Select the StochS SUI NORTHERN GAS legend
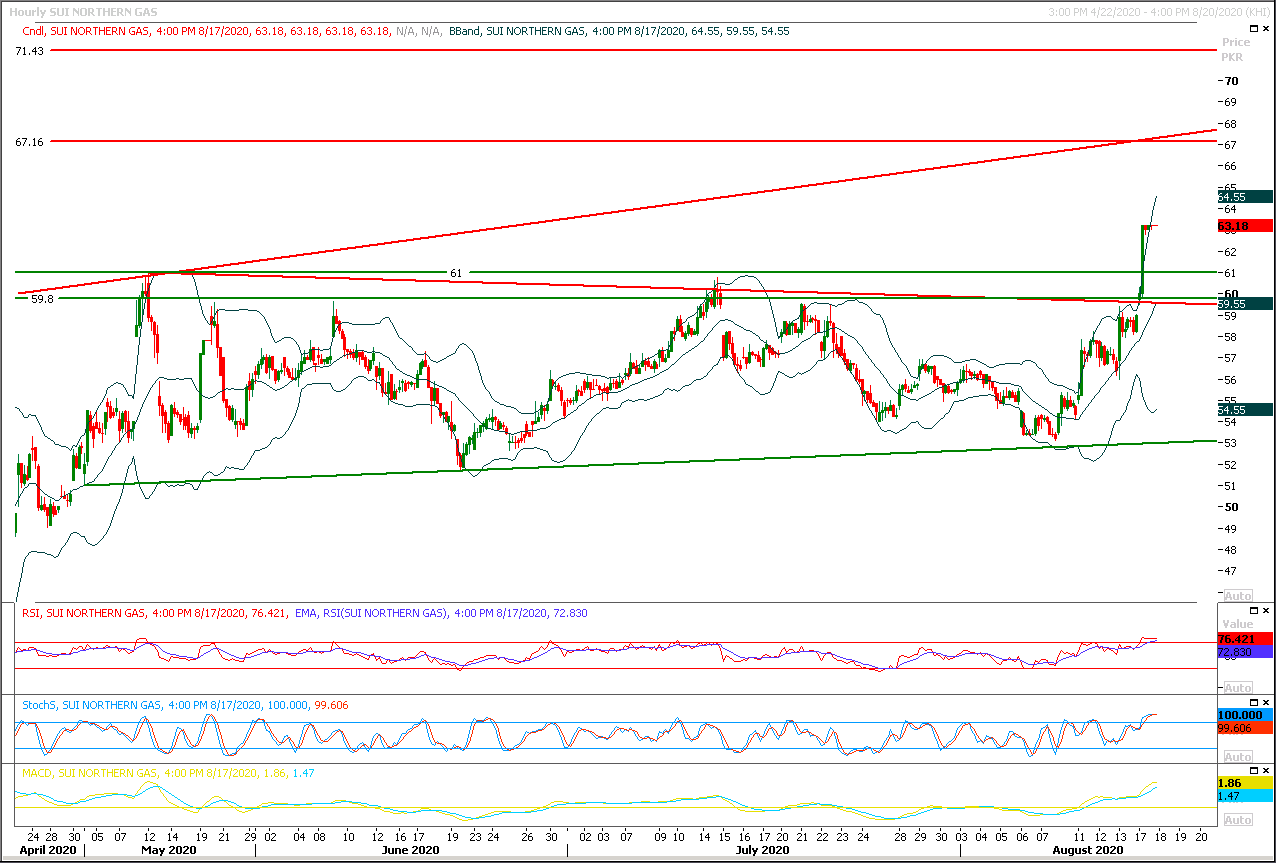This screenshot has width=1276, height=863. [x=185, y=705]
